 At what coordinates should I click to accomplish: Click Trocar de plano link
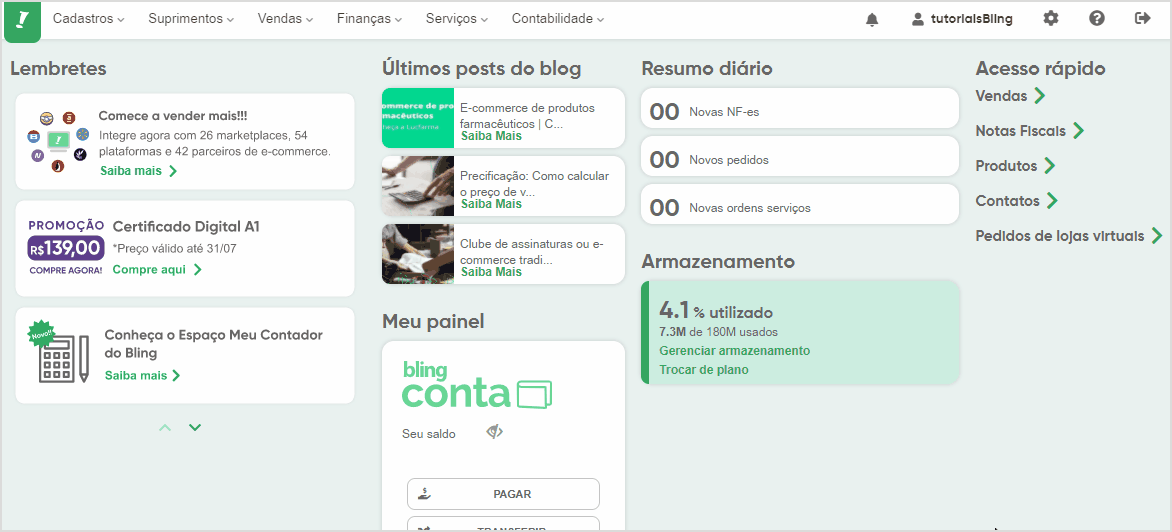click(x=703, y=369)
